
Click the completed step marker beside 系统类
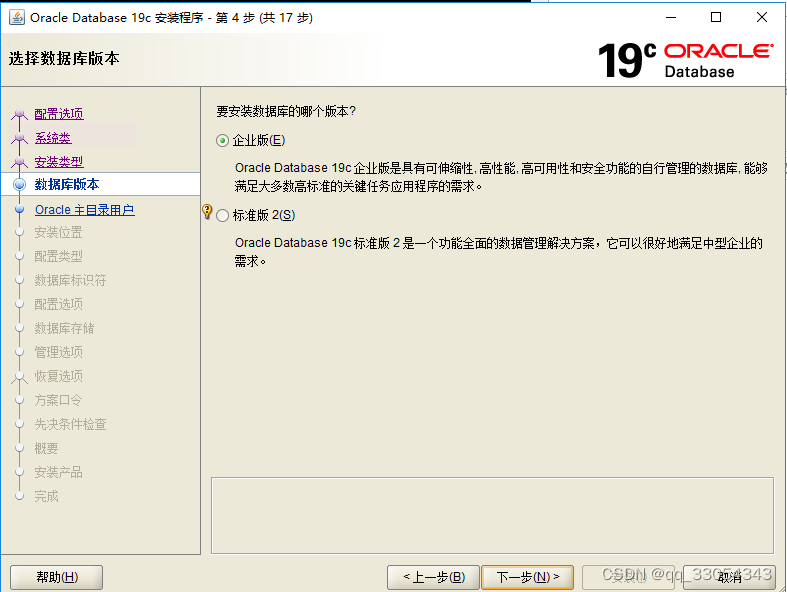[x=19, y=138]
